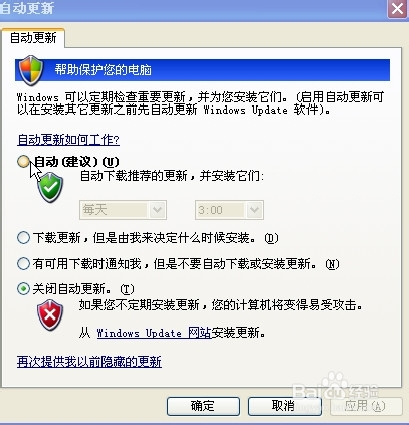Switch to the 自动更新 tab
This screenshot has width=409, height=425.
point(33,38)
